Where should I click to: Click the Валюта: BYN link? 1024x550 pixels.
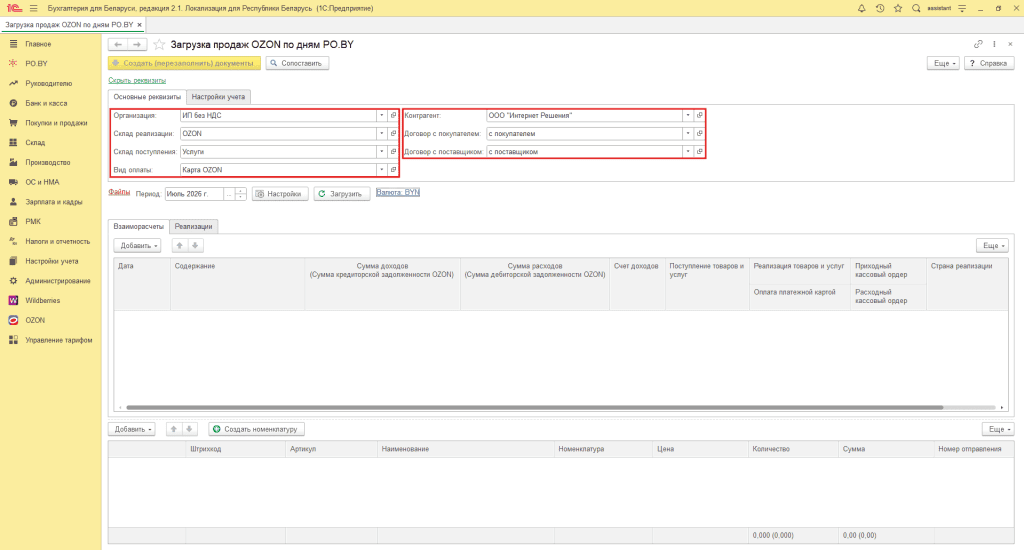click(398, 192)
